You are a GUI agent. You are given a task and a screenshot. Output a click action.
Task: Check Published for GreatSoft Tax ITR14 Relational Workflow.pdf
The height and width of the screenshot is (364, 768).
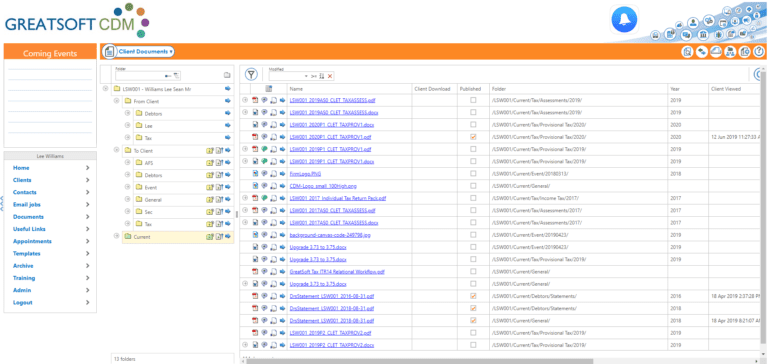point(473,271)
